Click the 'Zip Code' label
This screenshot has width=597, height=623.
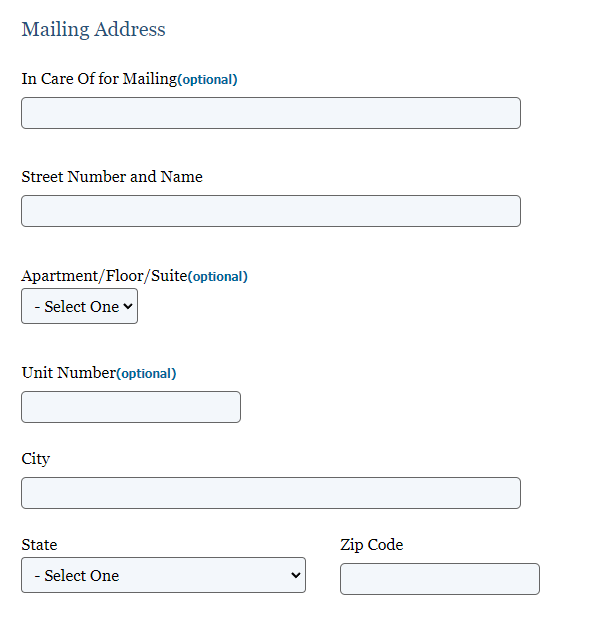(371, 545)
